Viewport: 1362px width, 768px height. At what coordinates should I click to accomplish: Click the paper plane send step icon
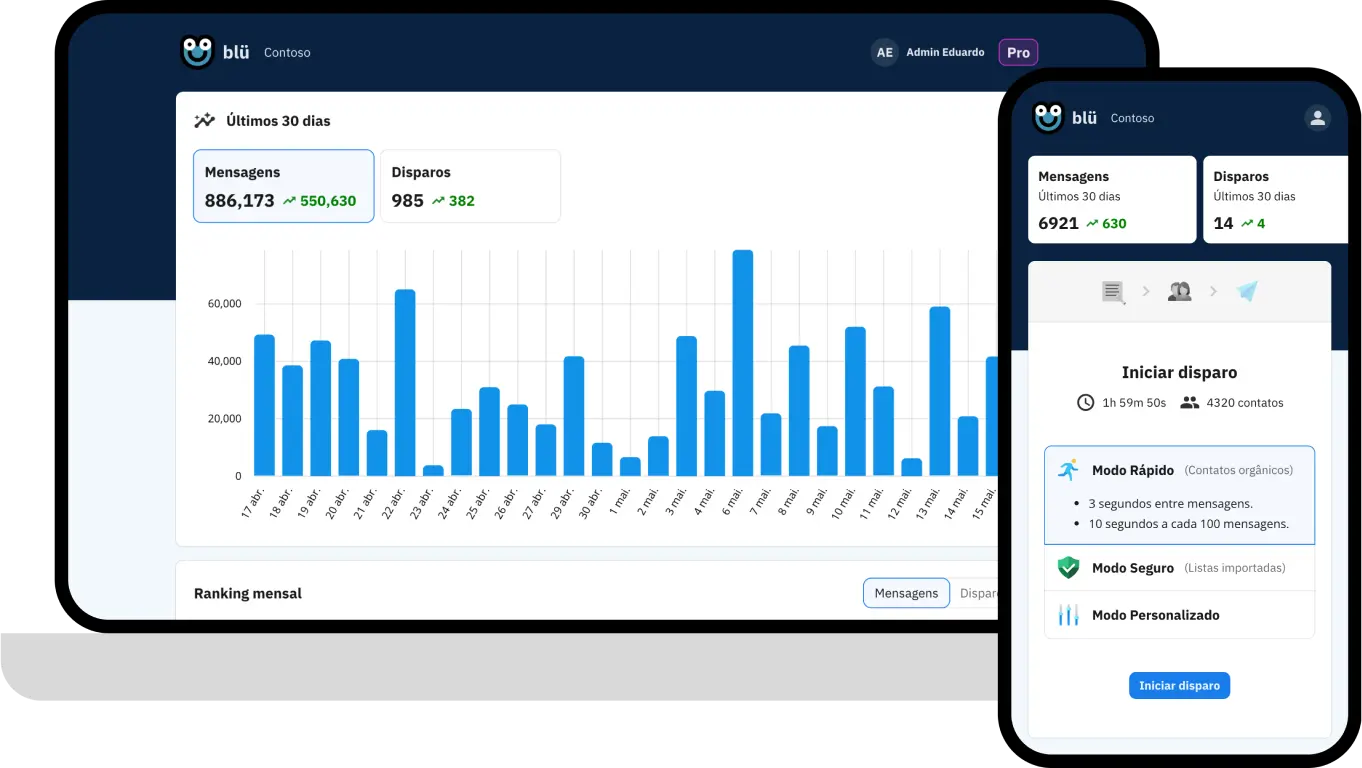(x=1246, y=292)
